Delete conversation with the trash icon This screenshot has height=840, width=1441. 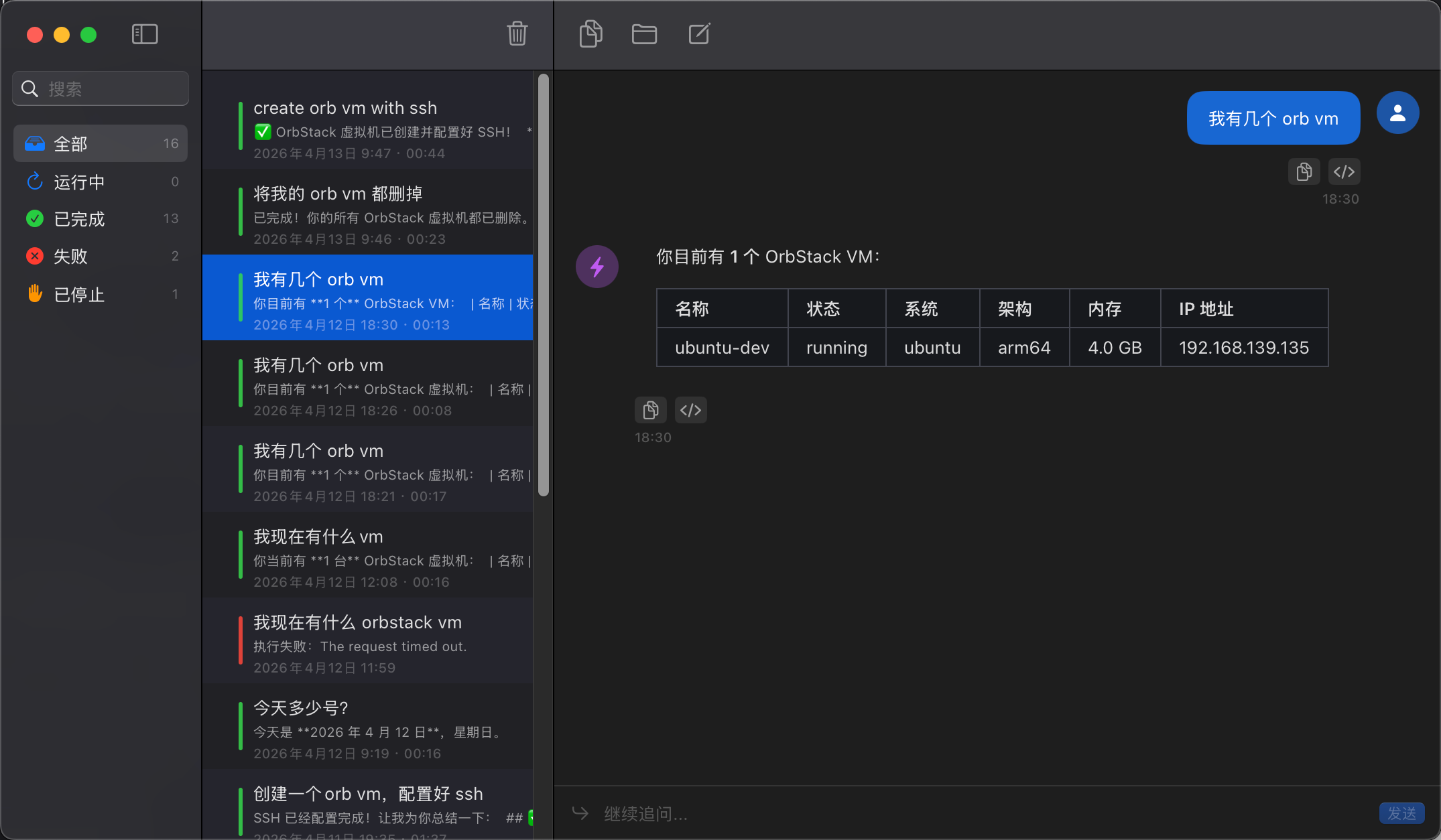[517, 33]
